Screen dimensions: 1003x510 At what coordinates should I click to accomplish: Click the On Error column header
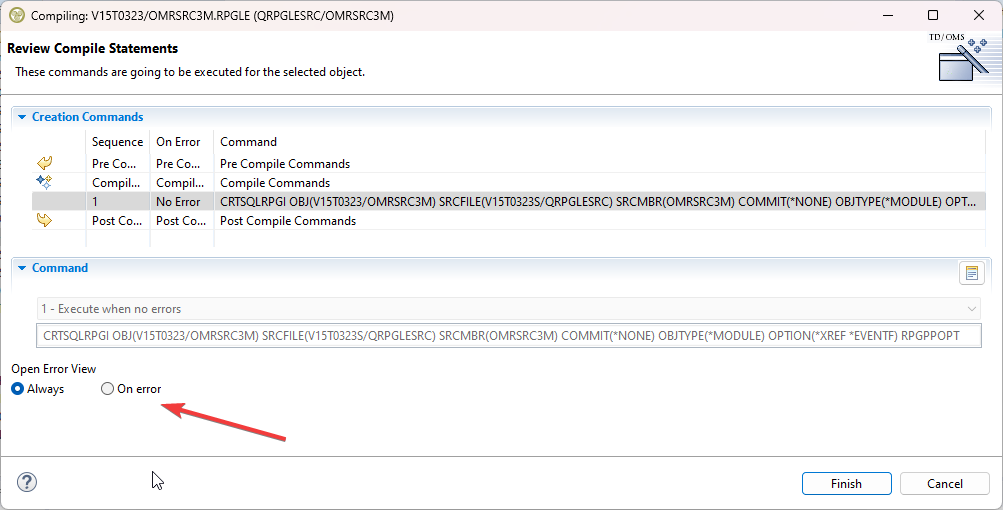click(178, 142)
